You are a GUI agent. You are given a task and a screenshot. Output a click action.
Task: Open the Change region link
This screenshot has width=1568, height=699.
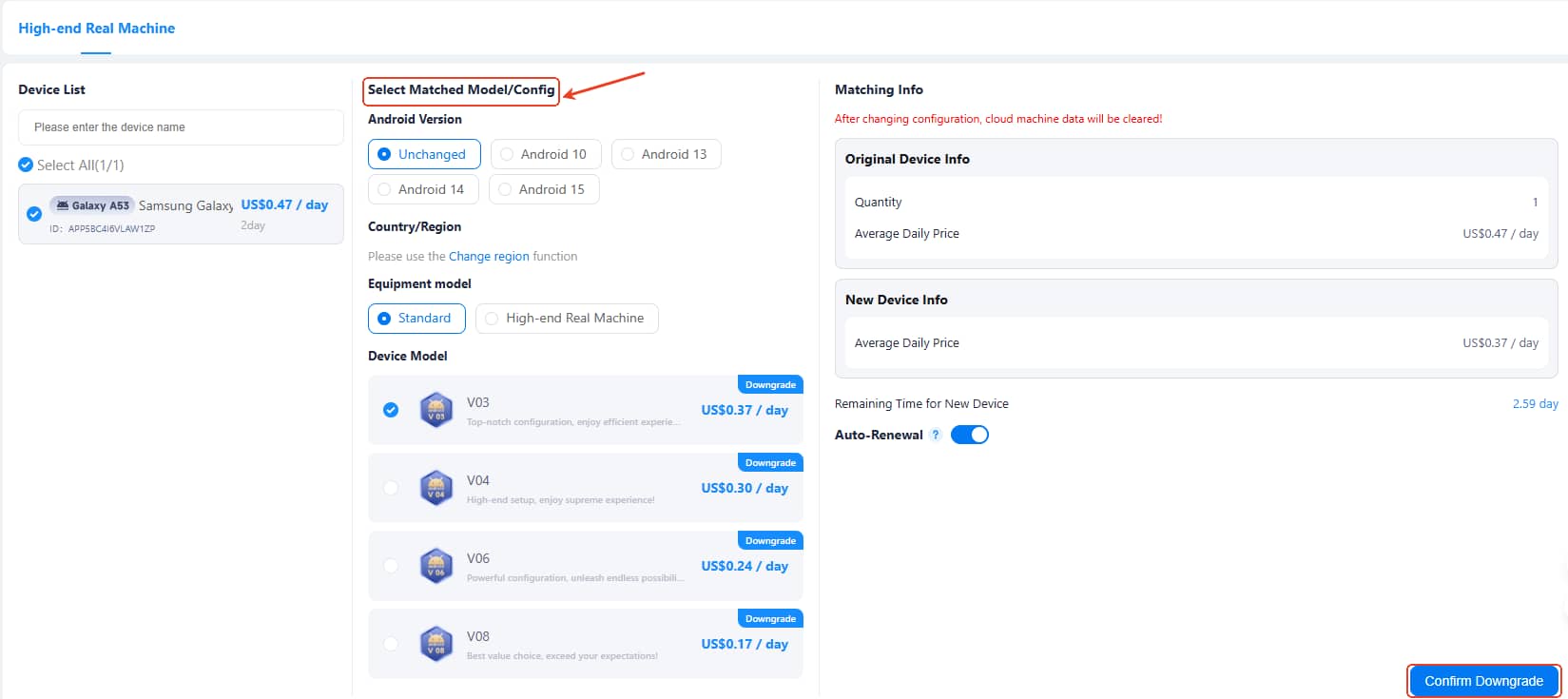click(489, 256)
